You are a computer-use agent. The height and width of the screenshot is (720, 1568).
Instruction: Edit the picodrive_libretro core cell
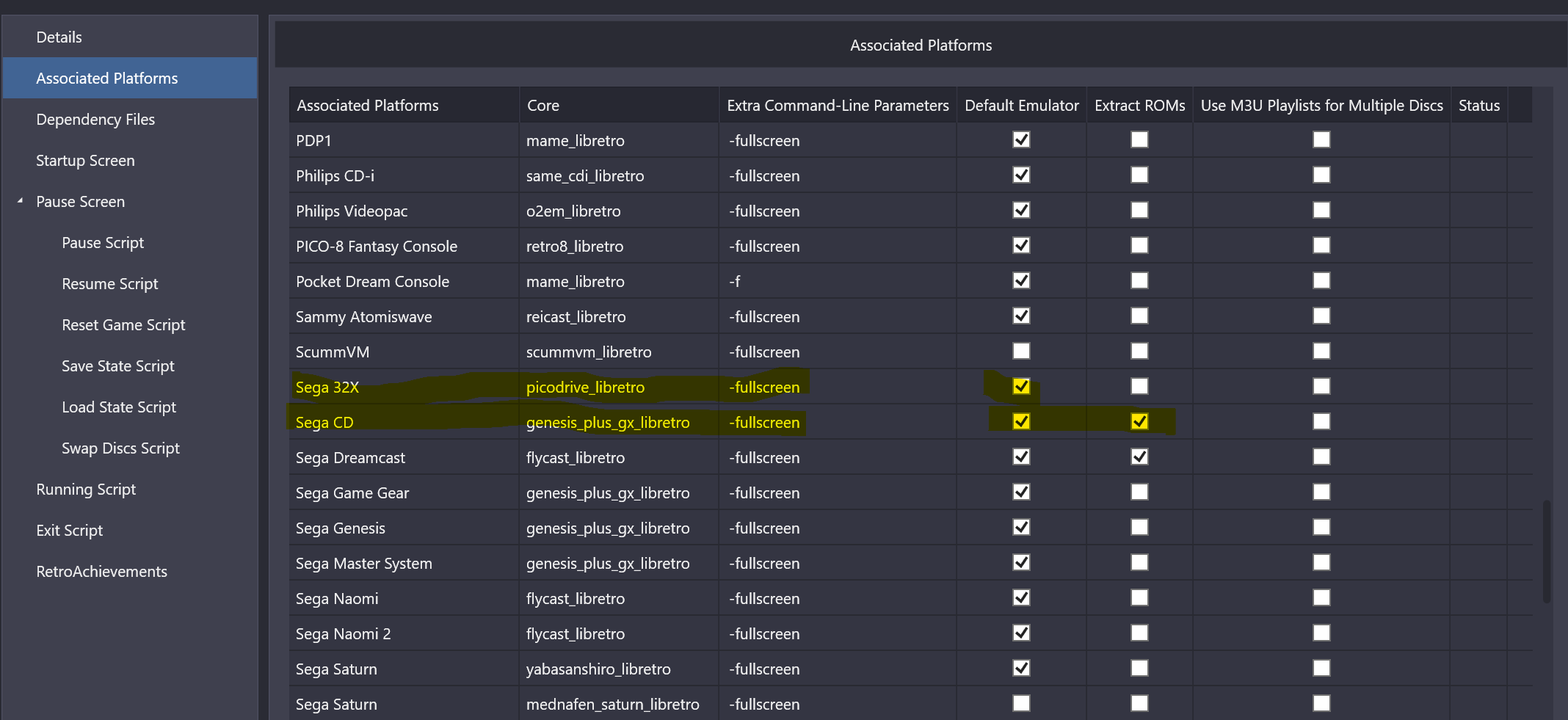coord(620,387)
